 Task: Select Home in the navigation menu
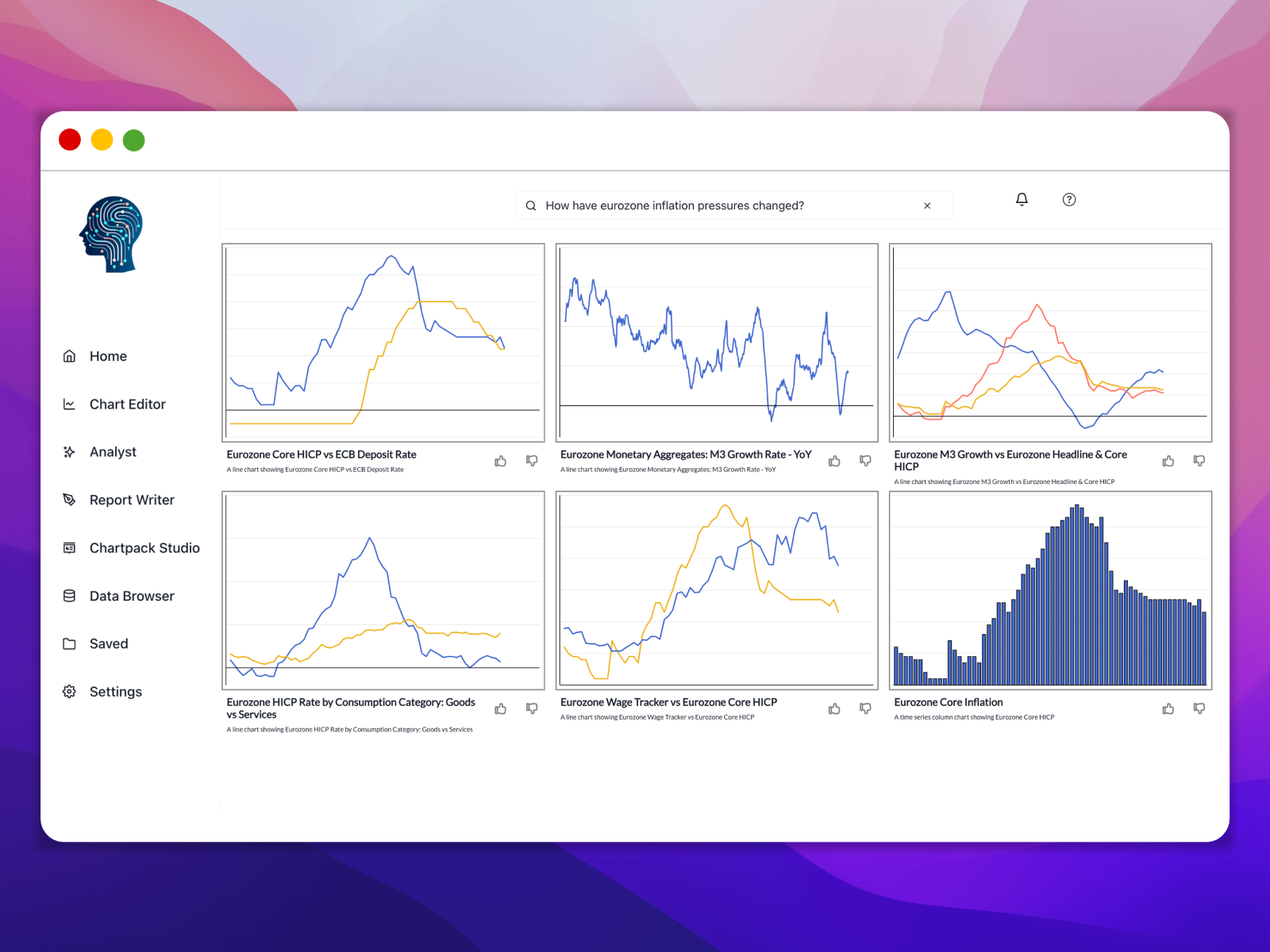(108, 355)
